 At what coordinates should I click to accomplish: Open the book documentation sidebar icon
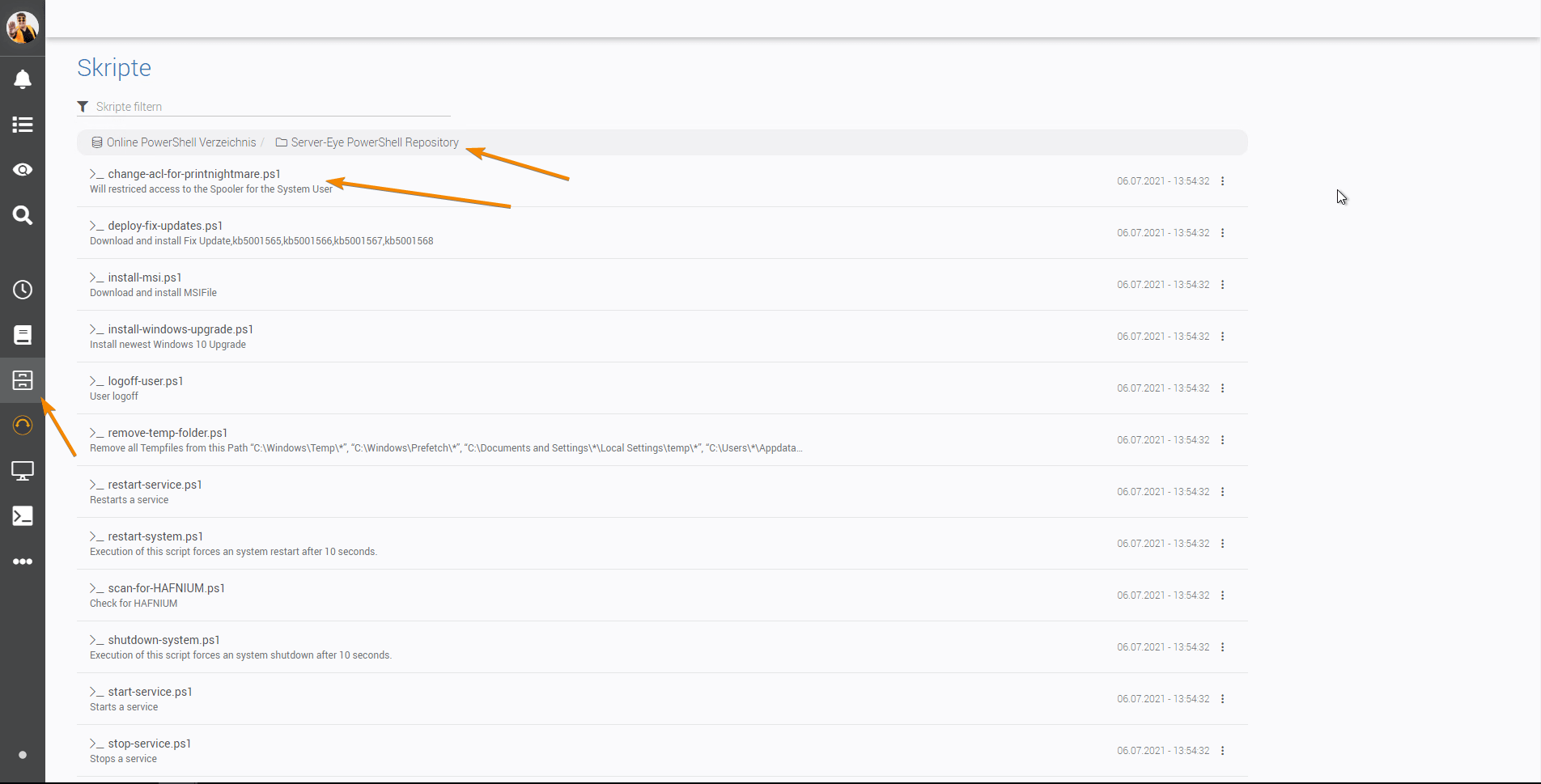tap(23, 335)
